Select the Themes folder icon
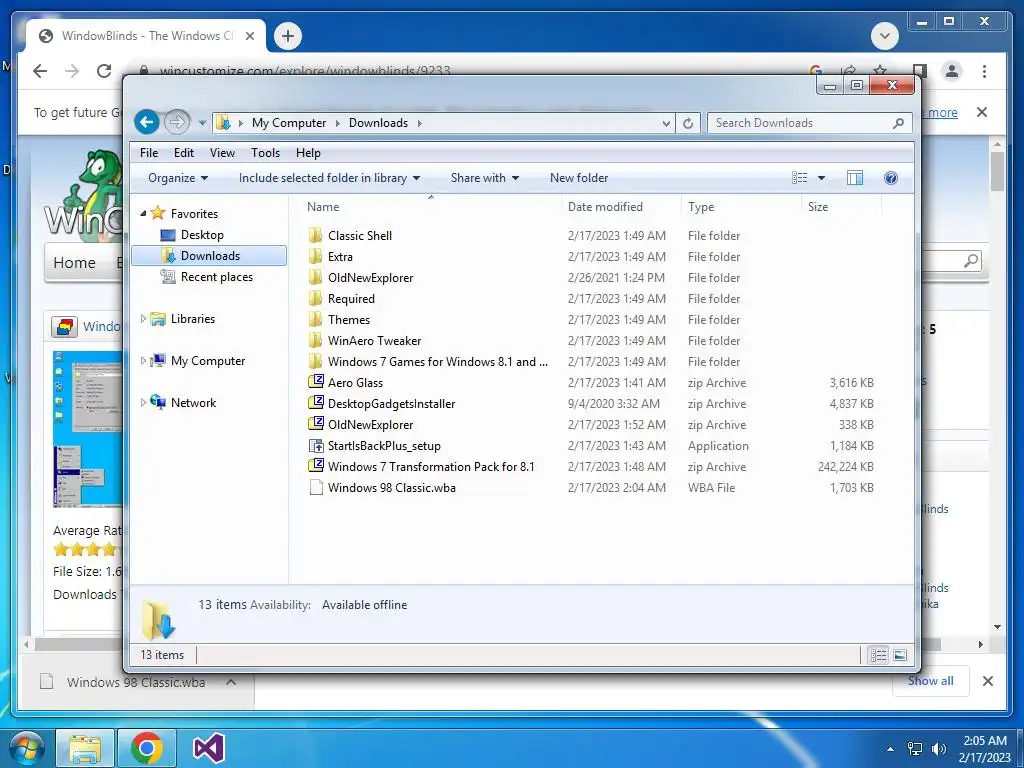Viewport: 1024px width, 768px height. [x=315, y=319]
